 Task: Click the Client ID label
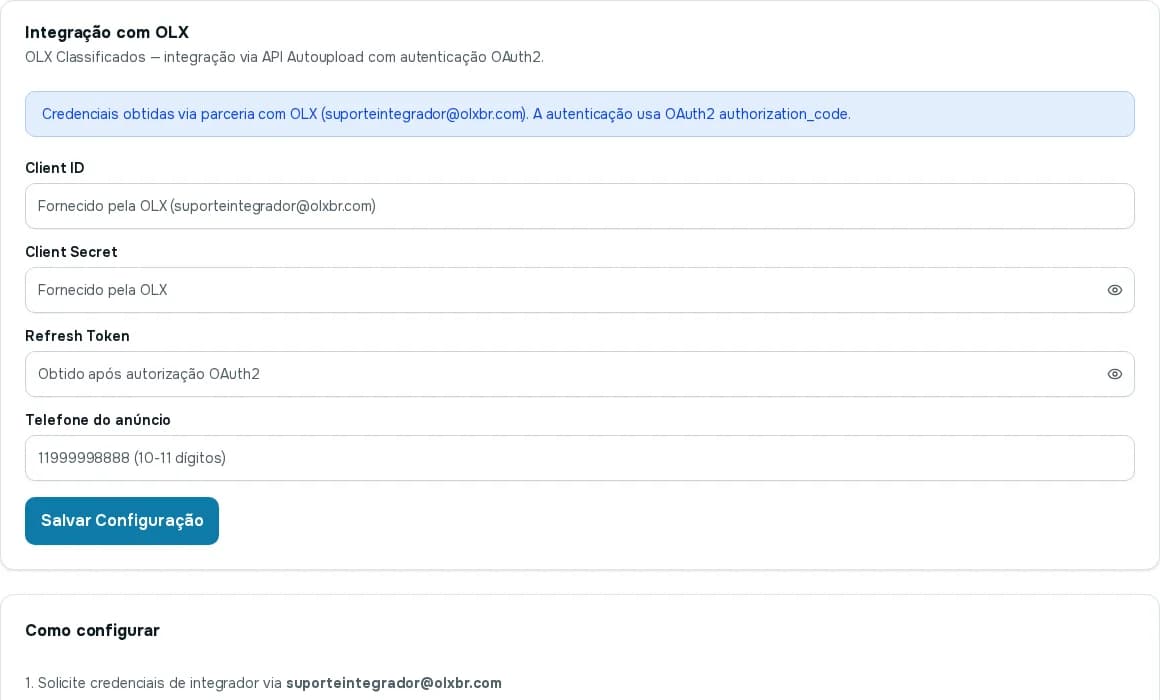[55, 168]
